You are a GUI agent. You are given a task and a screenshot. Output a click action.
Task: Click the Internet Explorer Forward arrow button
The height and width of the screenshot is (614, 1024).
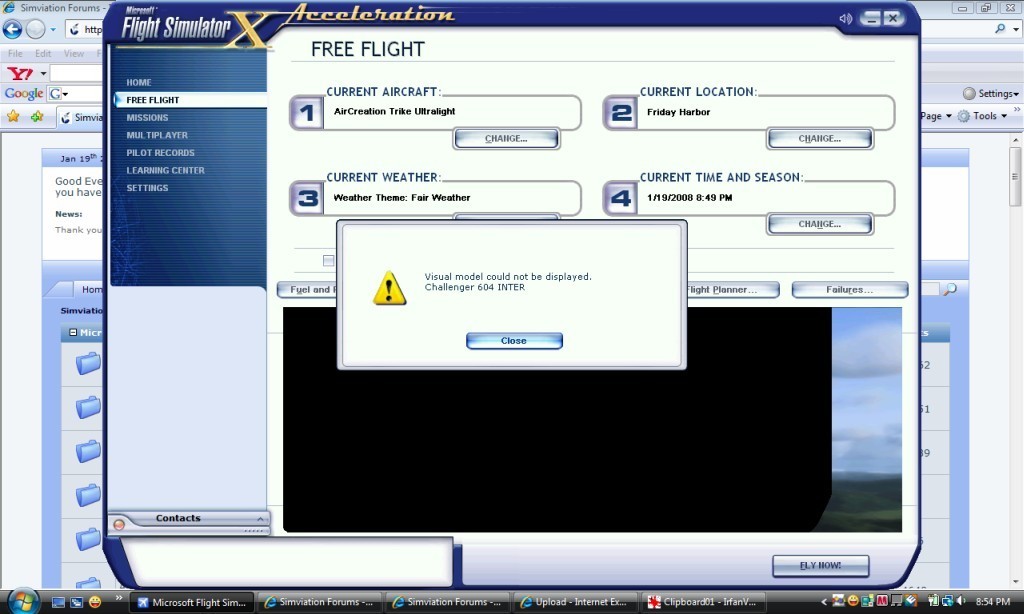click(35, 29)
